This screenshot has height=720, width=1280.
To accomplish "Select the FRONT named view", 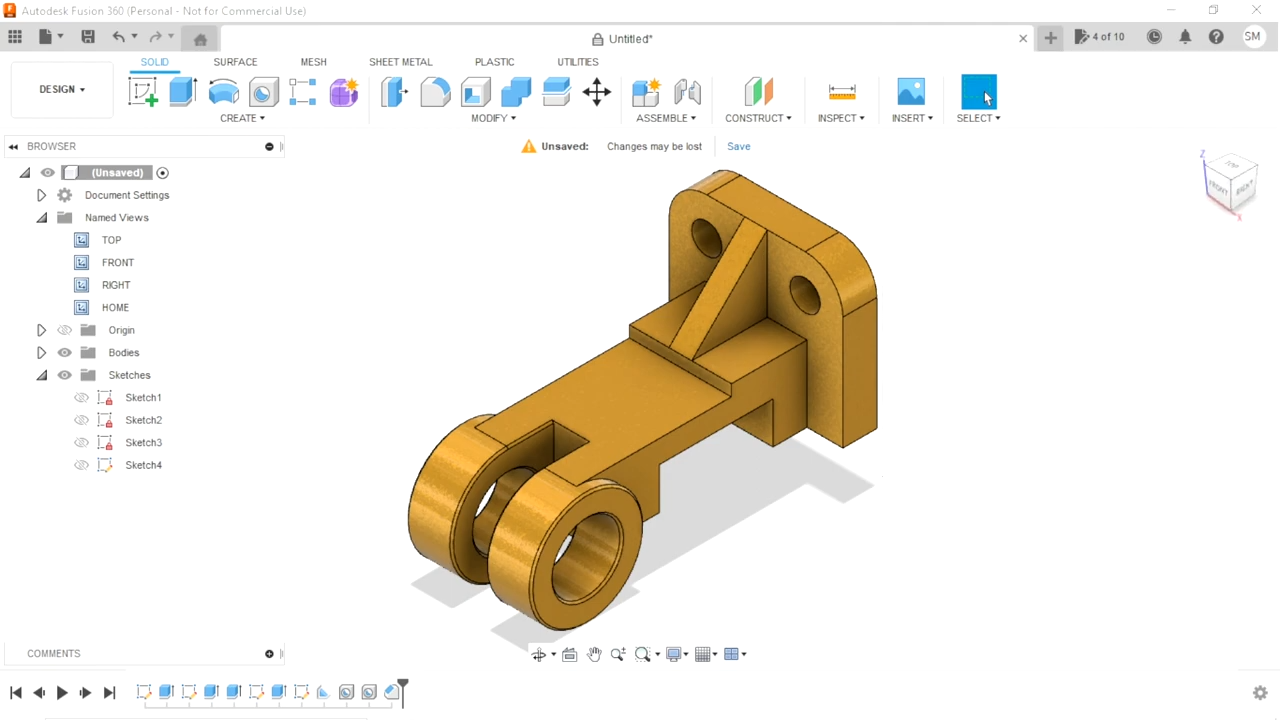I will click(x=117, y=263).
